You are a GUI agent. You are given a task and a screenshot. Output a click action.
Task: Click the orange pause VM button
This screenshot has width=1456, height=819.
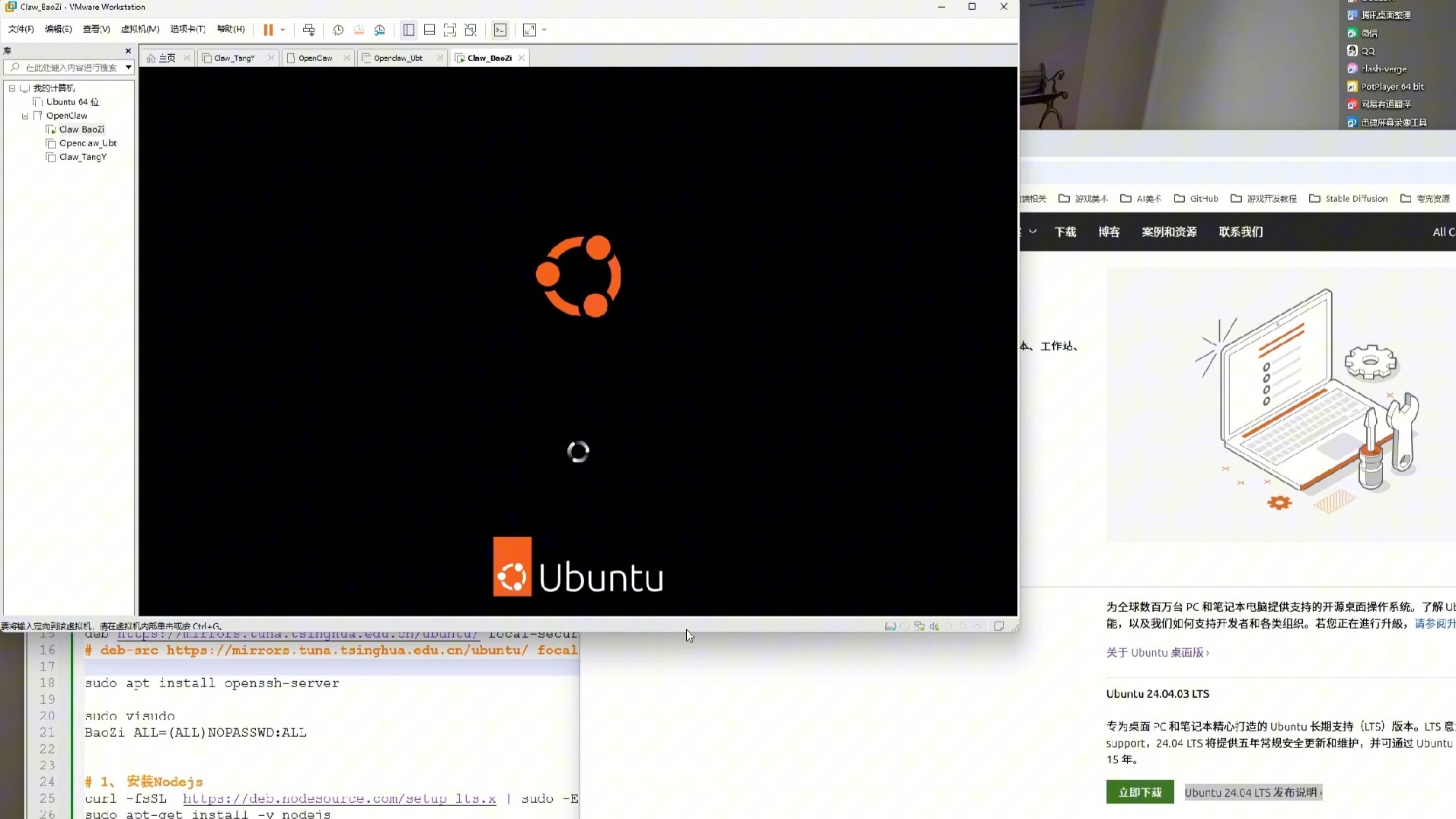coord(268,30)
